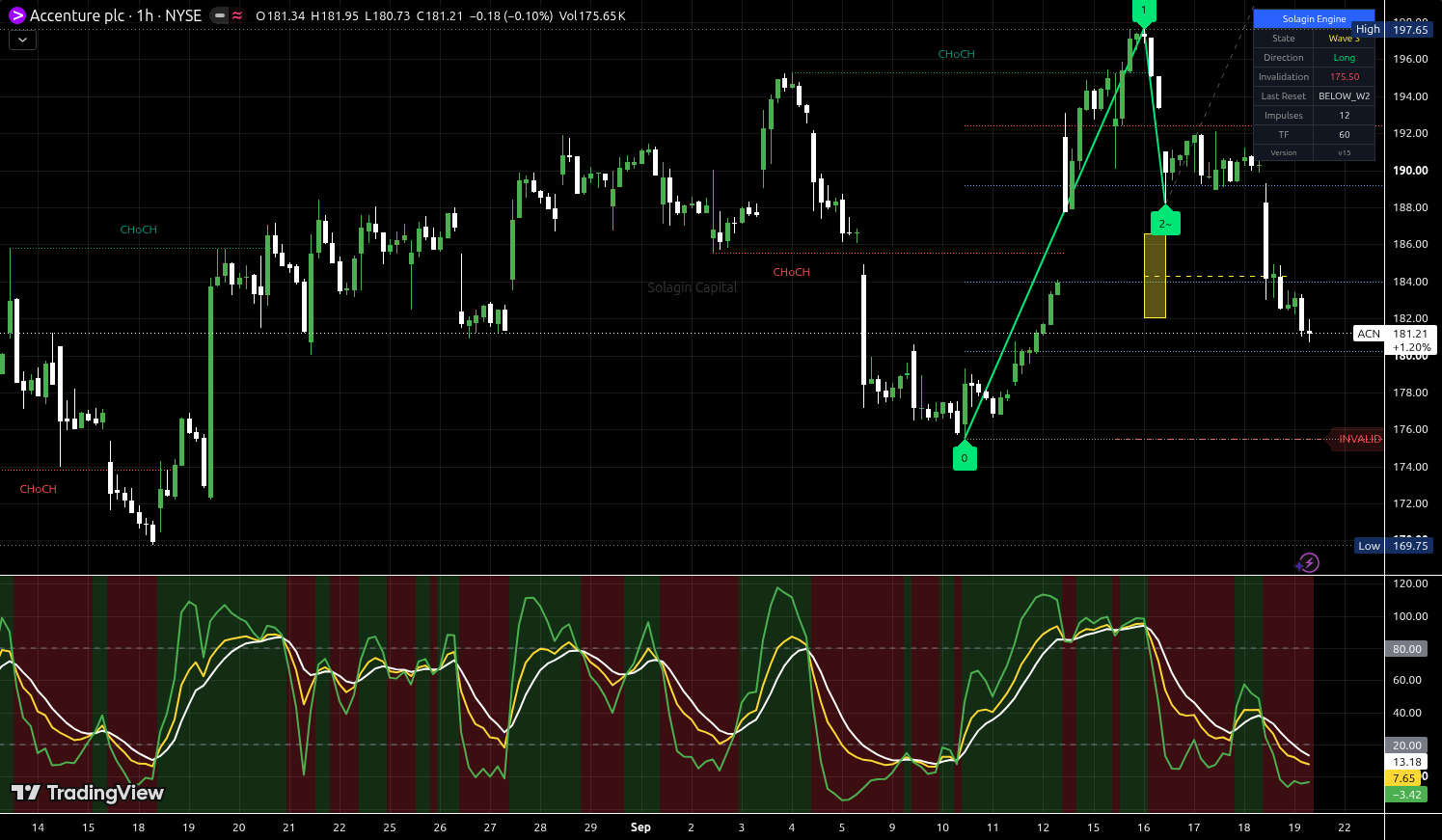Click the Invalidation value 175.50
The height and width of the screenshot is (840, 1442).
[1345, 77]
